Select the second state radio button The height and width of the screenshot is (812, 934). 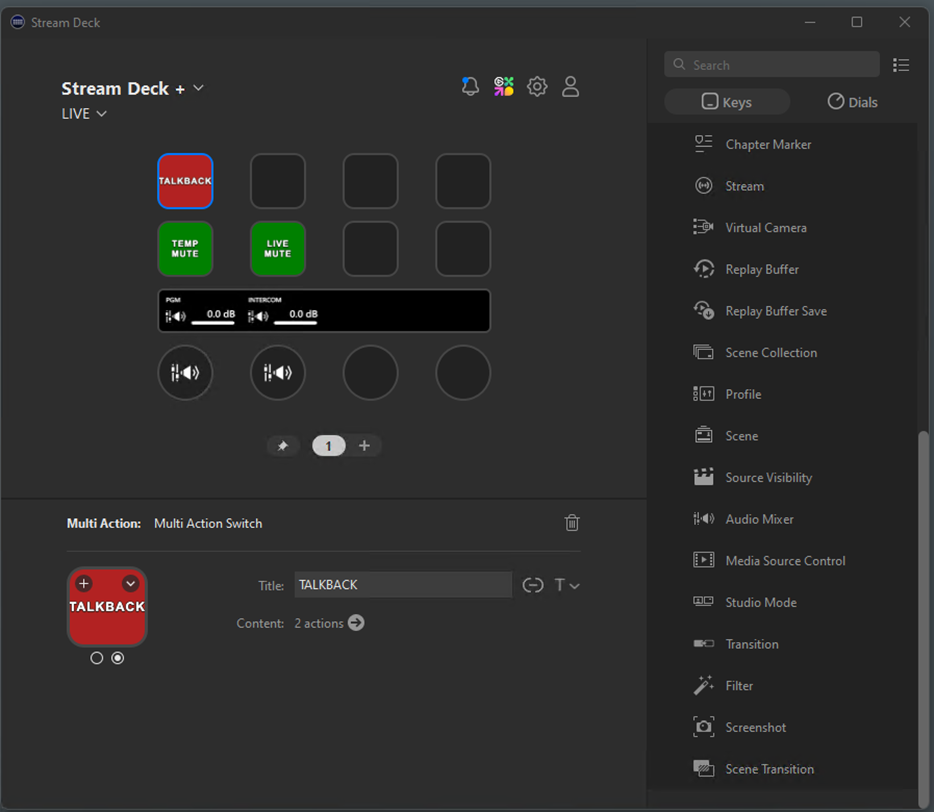pyautogui.click(x=118, y=658)
